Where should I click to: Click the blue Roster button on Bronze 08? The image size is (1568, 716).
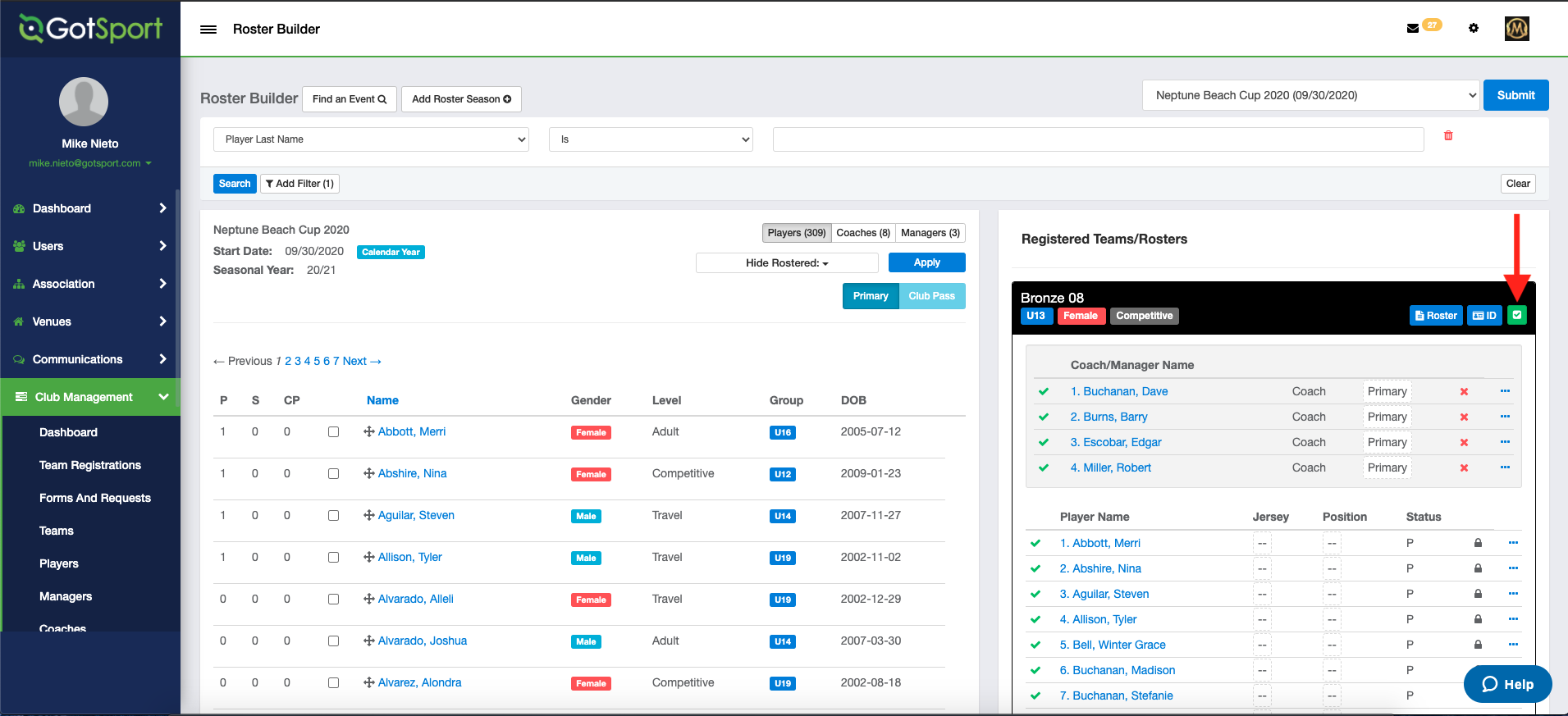click(1436, 316)
